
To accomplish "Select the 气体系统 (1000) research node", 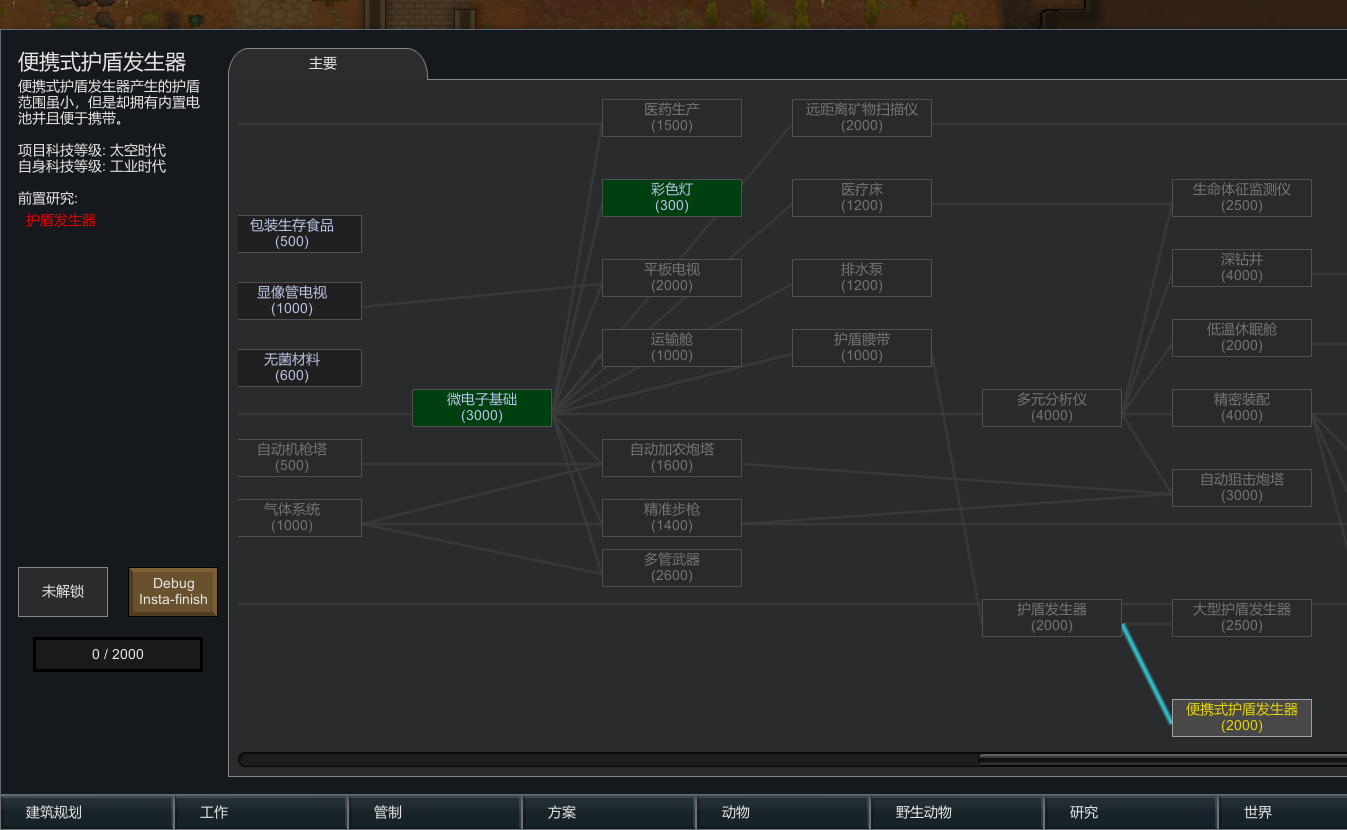I will [x=298, y=517].
